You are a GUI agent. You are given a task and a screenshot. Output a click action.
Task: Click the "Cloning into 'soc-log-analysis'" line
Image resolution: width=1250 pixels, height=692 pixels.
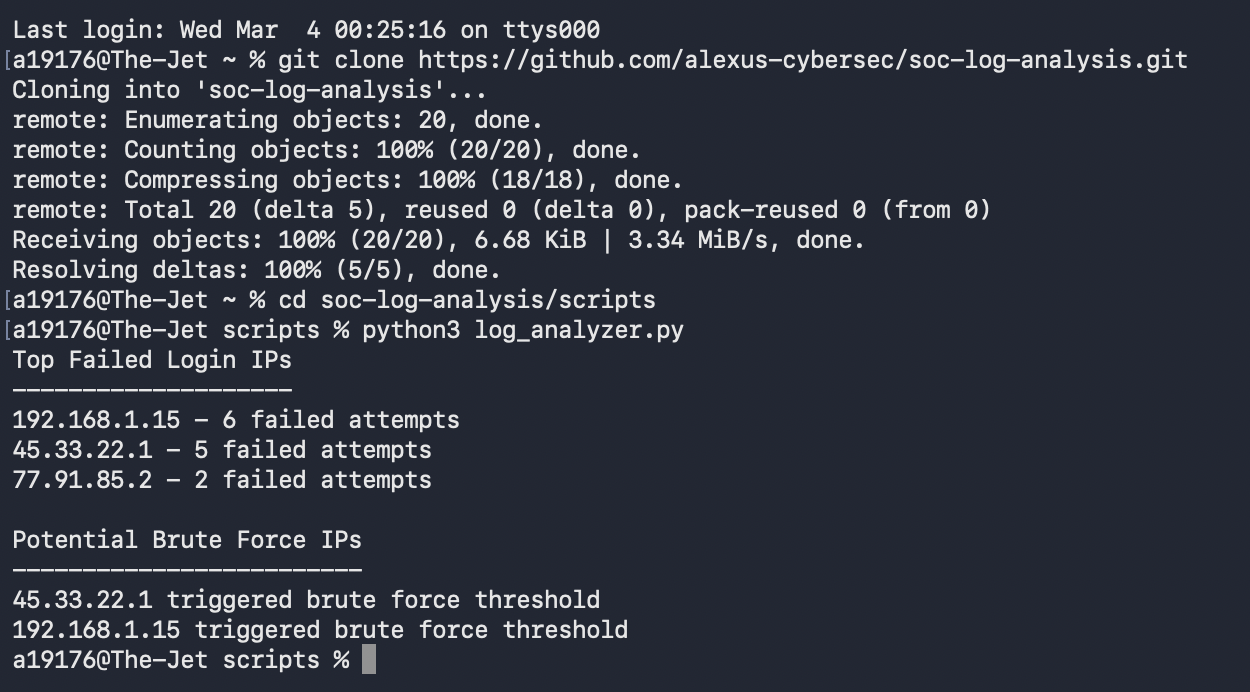click(249, 90)
